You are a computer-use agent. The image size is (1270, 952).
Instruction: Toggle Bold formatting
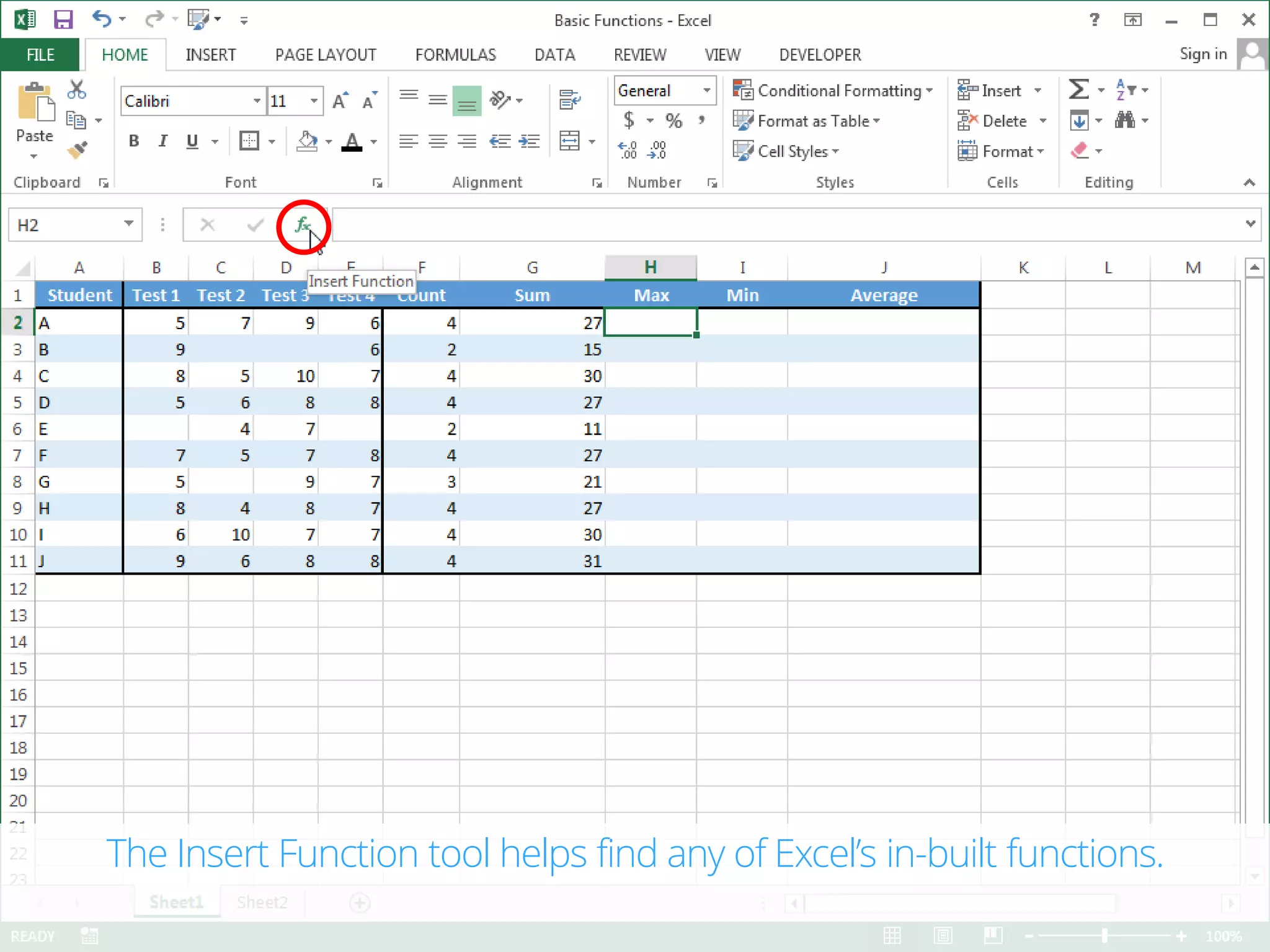pos(134,141)
